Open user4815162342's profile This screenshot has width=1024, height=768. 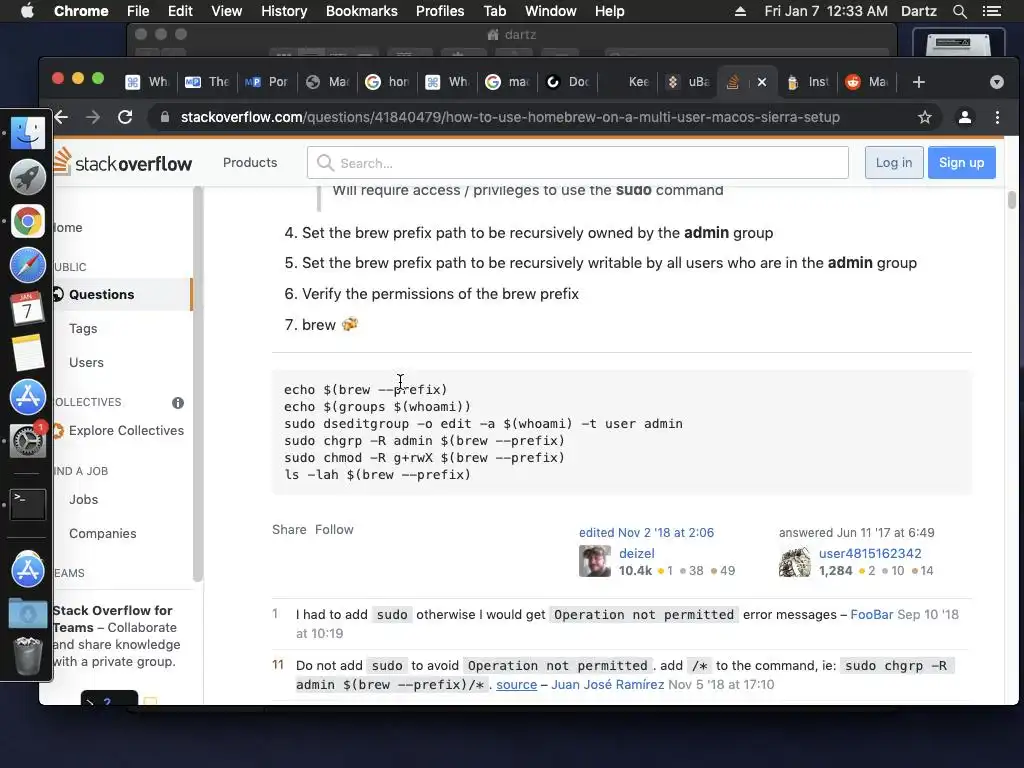tap(870, 554)
